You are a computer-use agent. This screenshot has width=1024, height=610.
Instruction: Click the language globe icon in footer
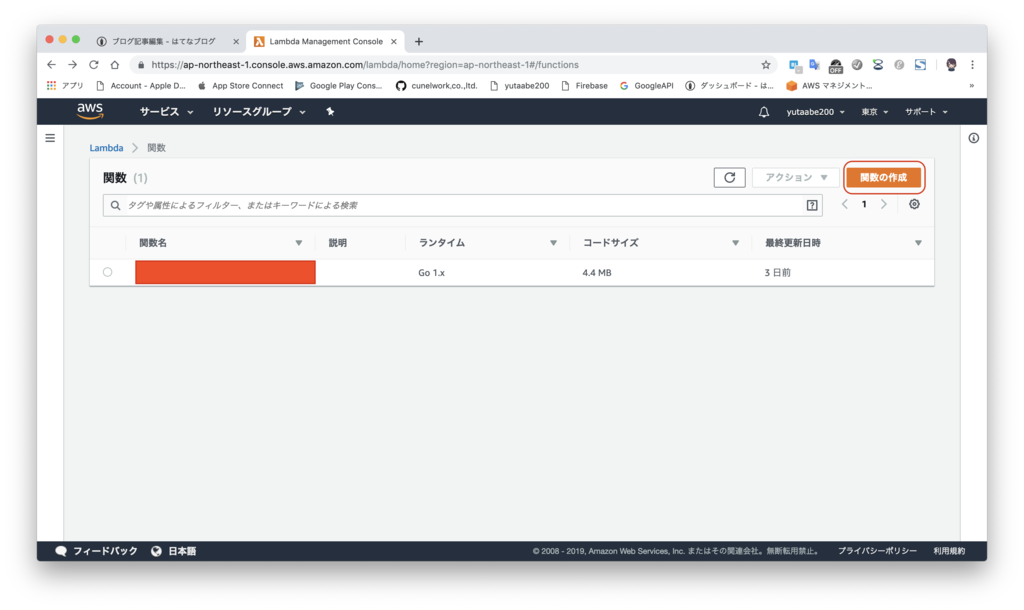[156, 551]
